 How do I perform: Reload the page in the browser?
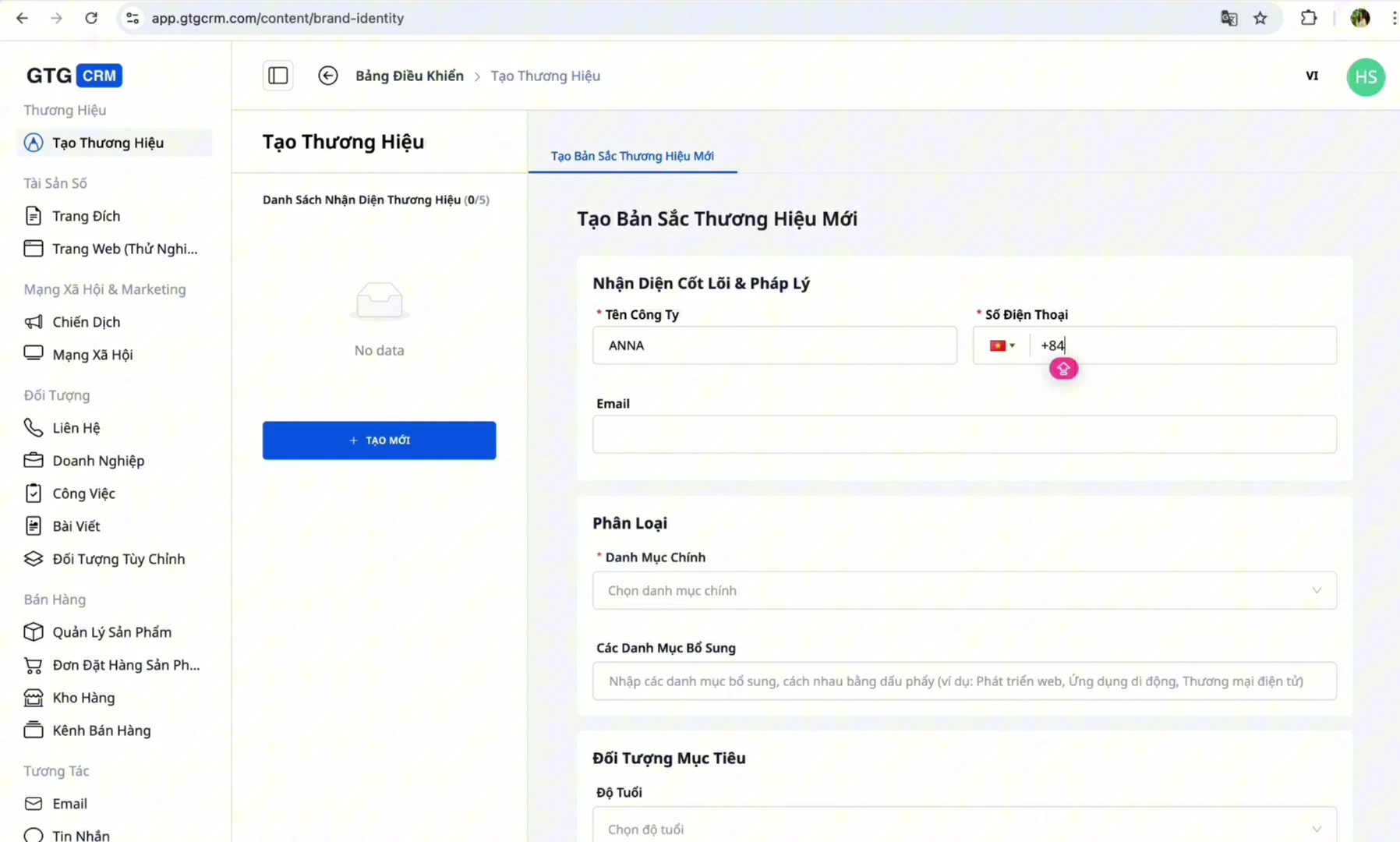91,18
